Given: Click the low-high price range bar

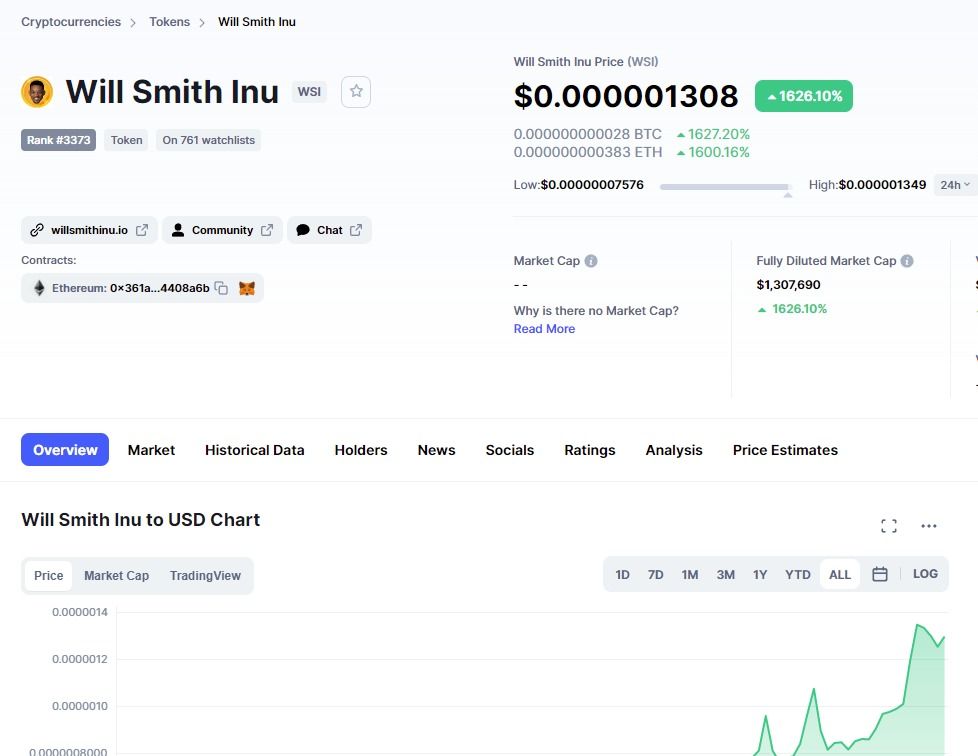Looking at the screenshot, I should tap(725, 187).
